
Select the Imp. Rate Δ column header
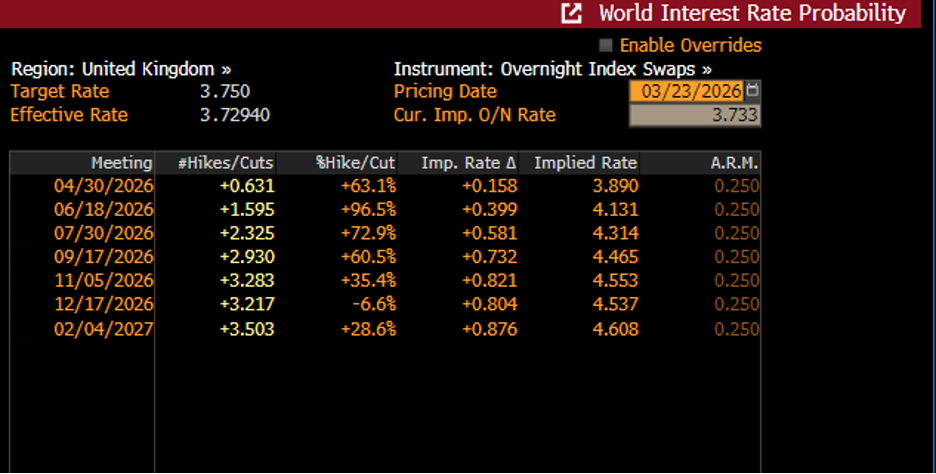coord(469,163)
